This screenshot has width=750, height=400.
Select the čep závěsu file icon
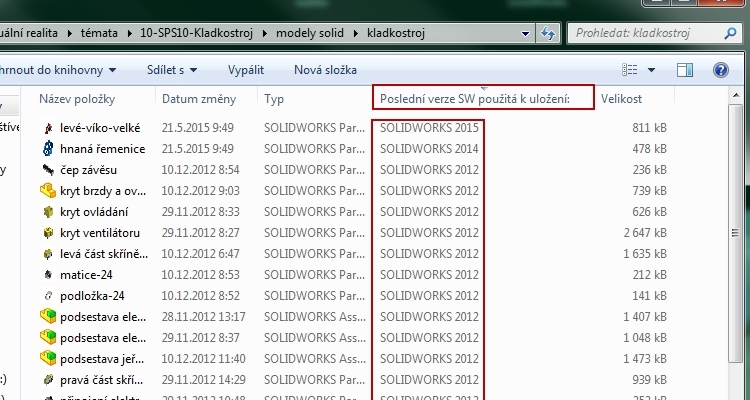tap(48, 170)
